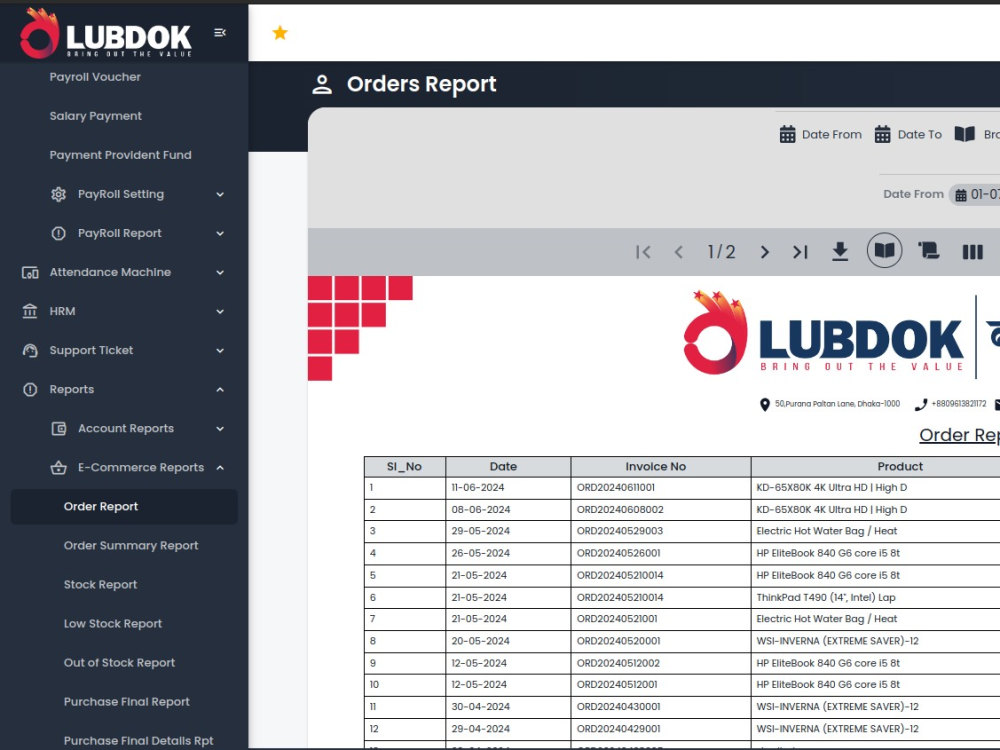Open Purchase Final Details Rpt
The width and height of the screenshot is (1000, 750).
pos(138,740)
